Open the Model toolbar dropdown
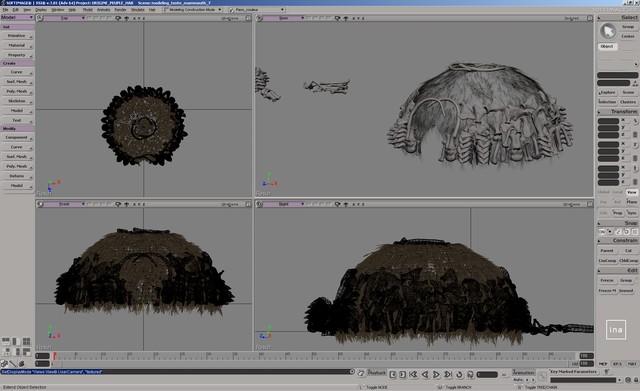Screen dimensions: 640x391 click(17, 17)
